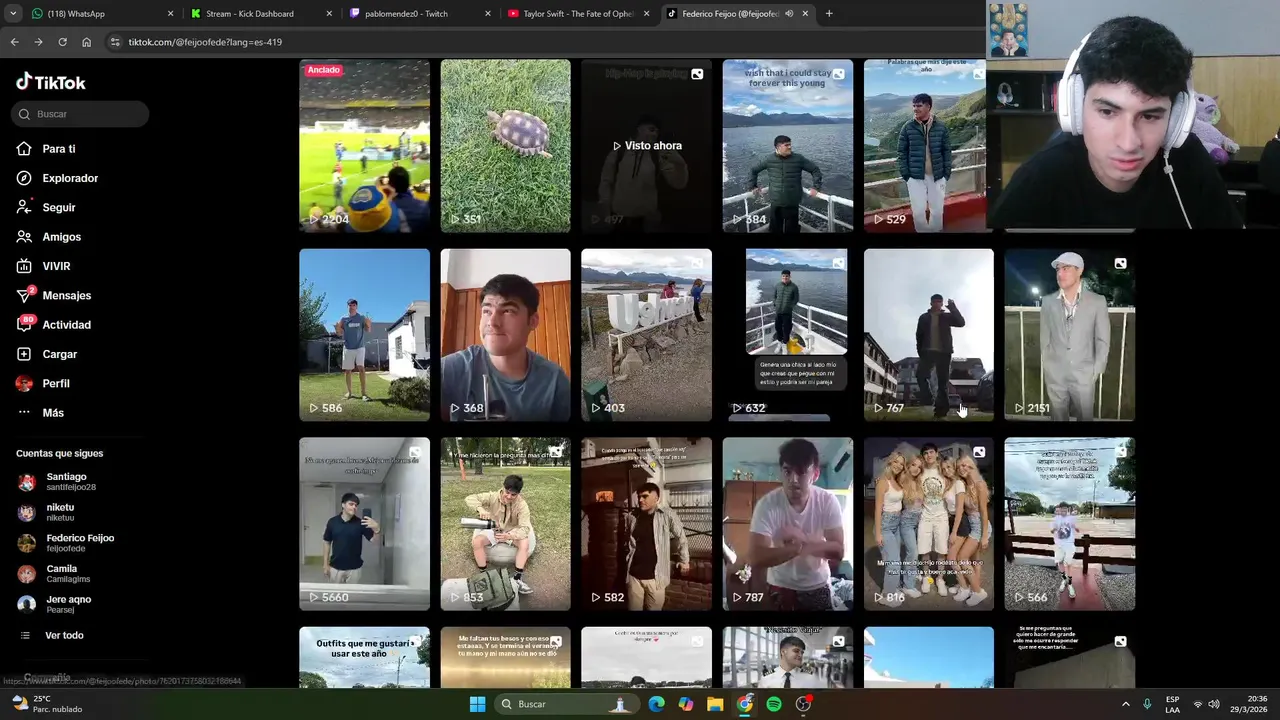Focus the TikTok Buscar search field
Viewport: 1280px width, 720px height.
(81, 114)
